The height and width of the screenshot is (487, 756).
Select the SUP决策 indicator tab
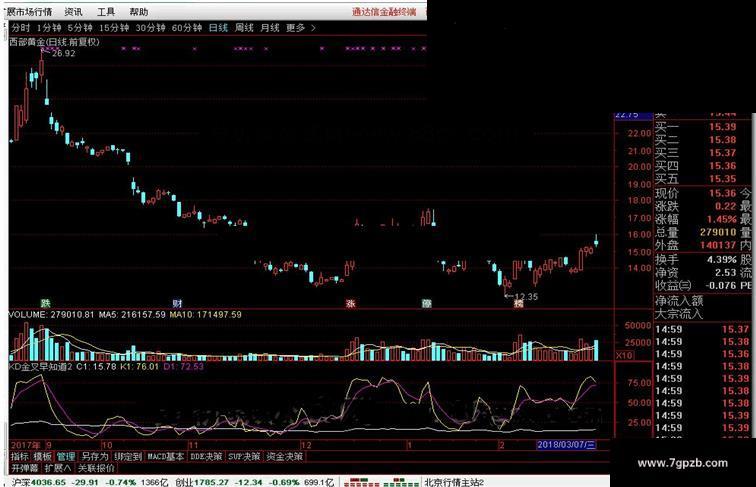pyautogui.click(x=244, y=456)
